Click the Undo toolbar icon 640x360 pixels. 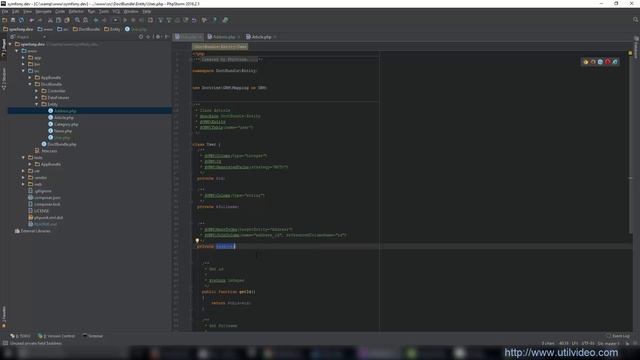point(31,20)
